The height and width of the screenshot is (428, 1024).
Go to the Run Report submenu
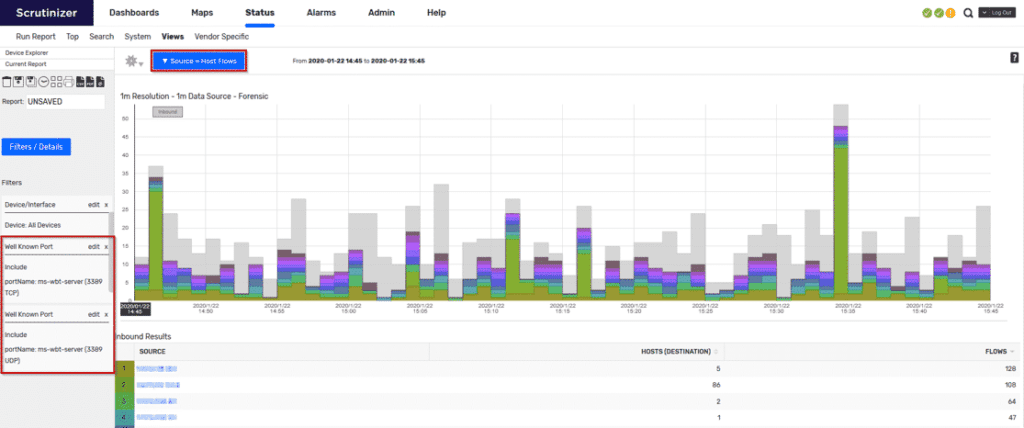pos(35,37)
